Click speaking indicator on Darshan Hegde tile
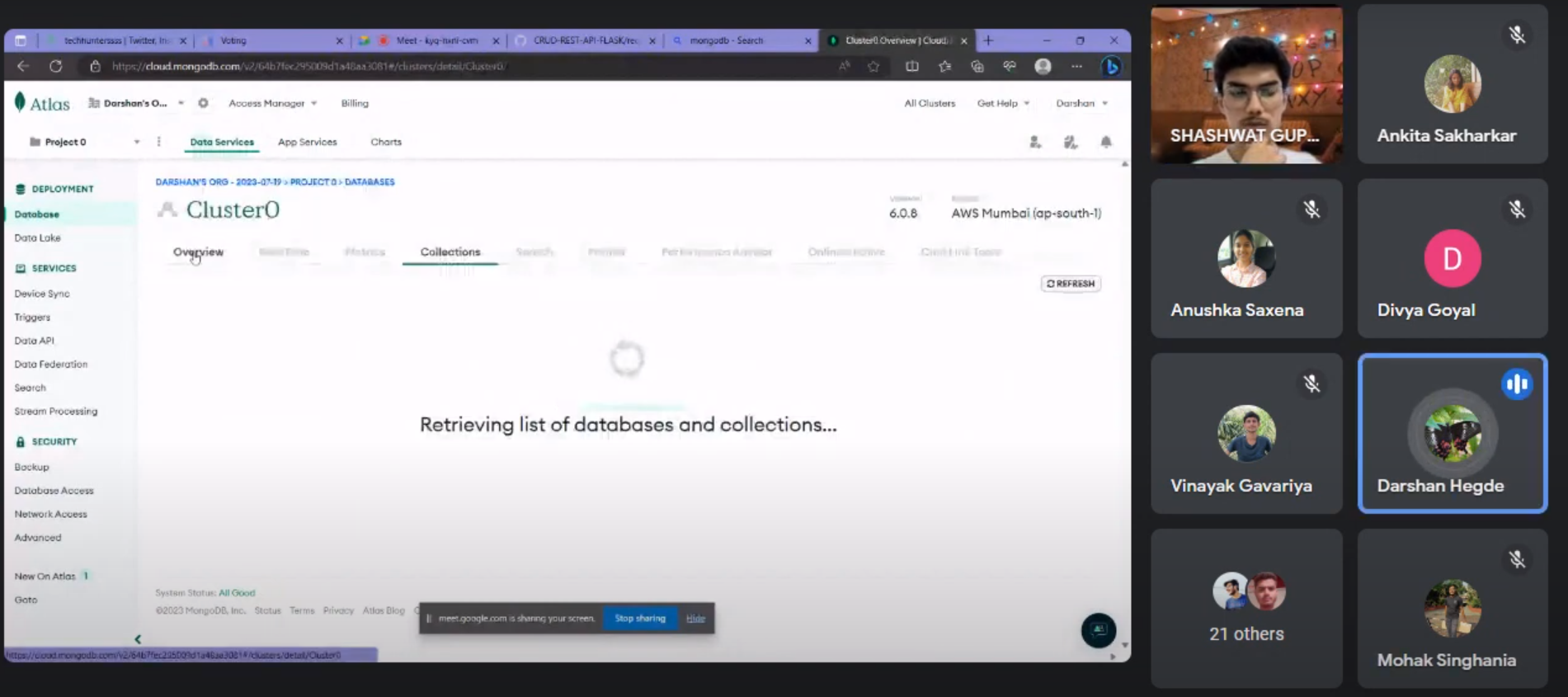The width and height of the screenshot is (1568, 697). tap(1517, 384)
